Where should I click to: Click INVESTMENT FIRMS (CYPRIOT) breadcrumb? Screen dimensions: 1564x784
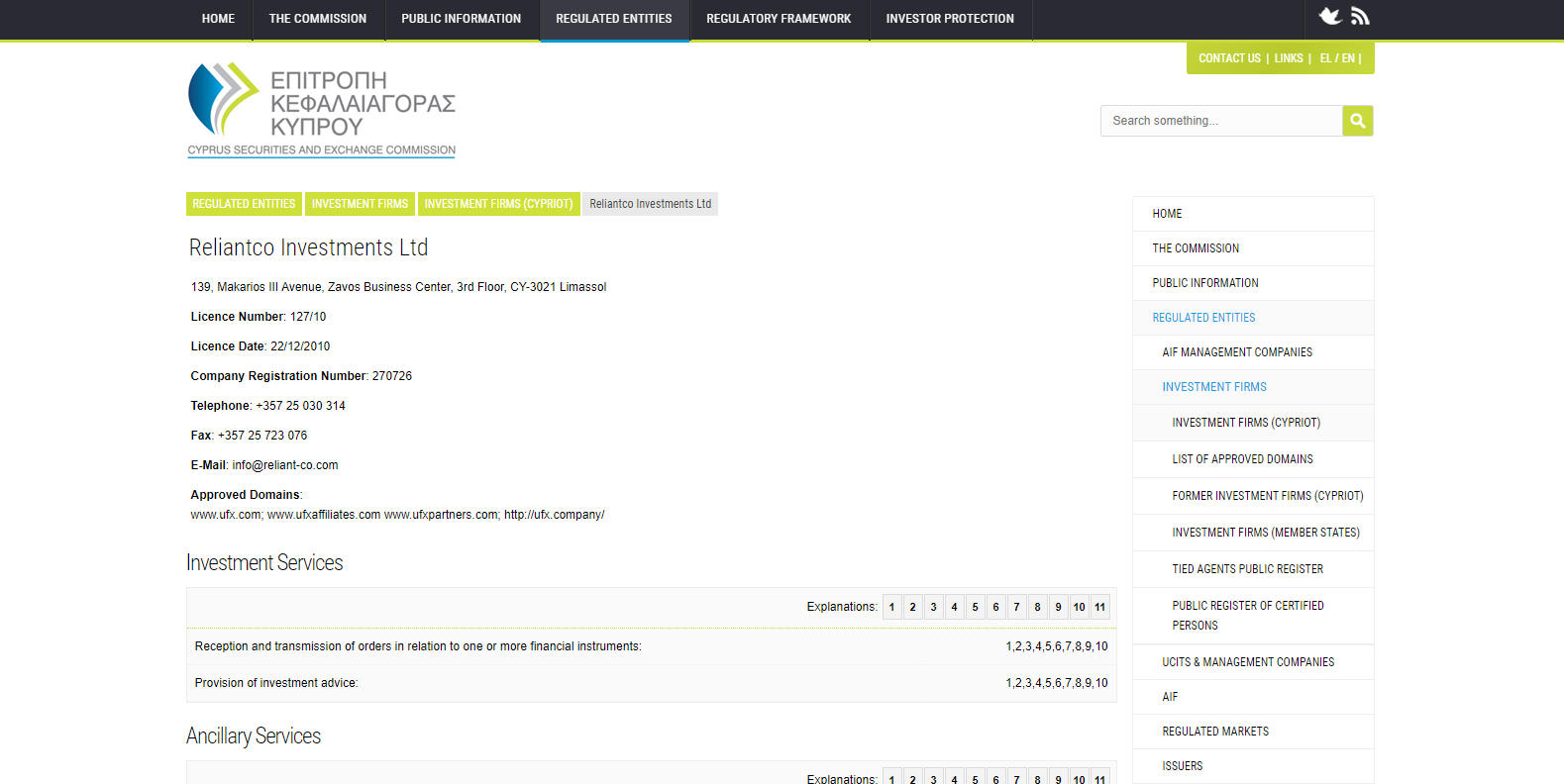498,204
